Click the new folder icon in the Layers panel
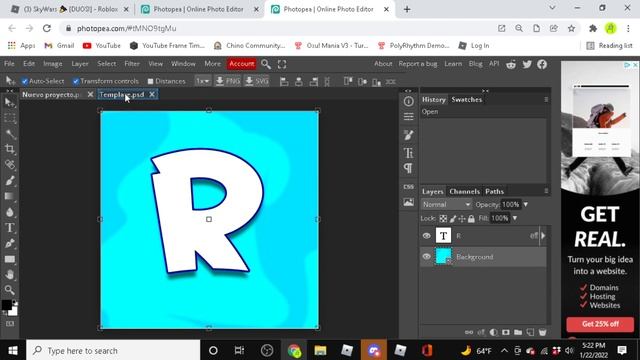Image resolution: width=640 pixels, height=360 pixels. 518,332
